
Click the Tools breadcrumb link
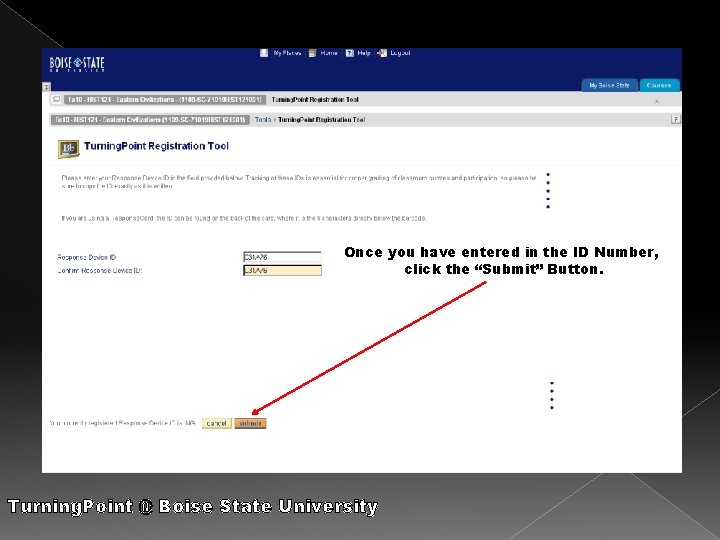pyautogui.click(x=263, y=119)
